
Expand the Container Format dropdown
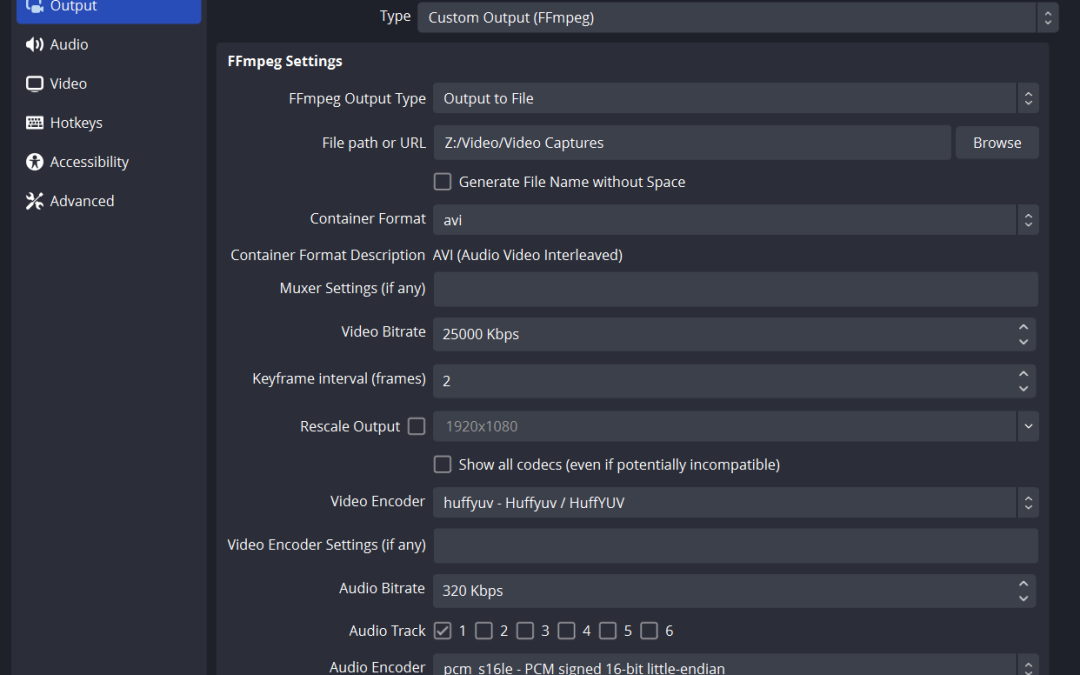[x=735, y=220]
